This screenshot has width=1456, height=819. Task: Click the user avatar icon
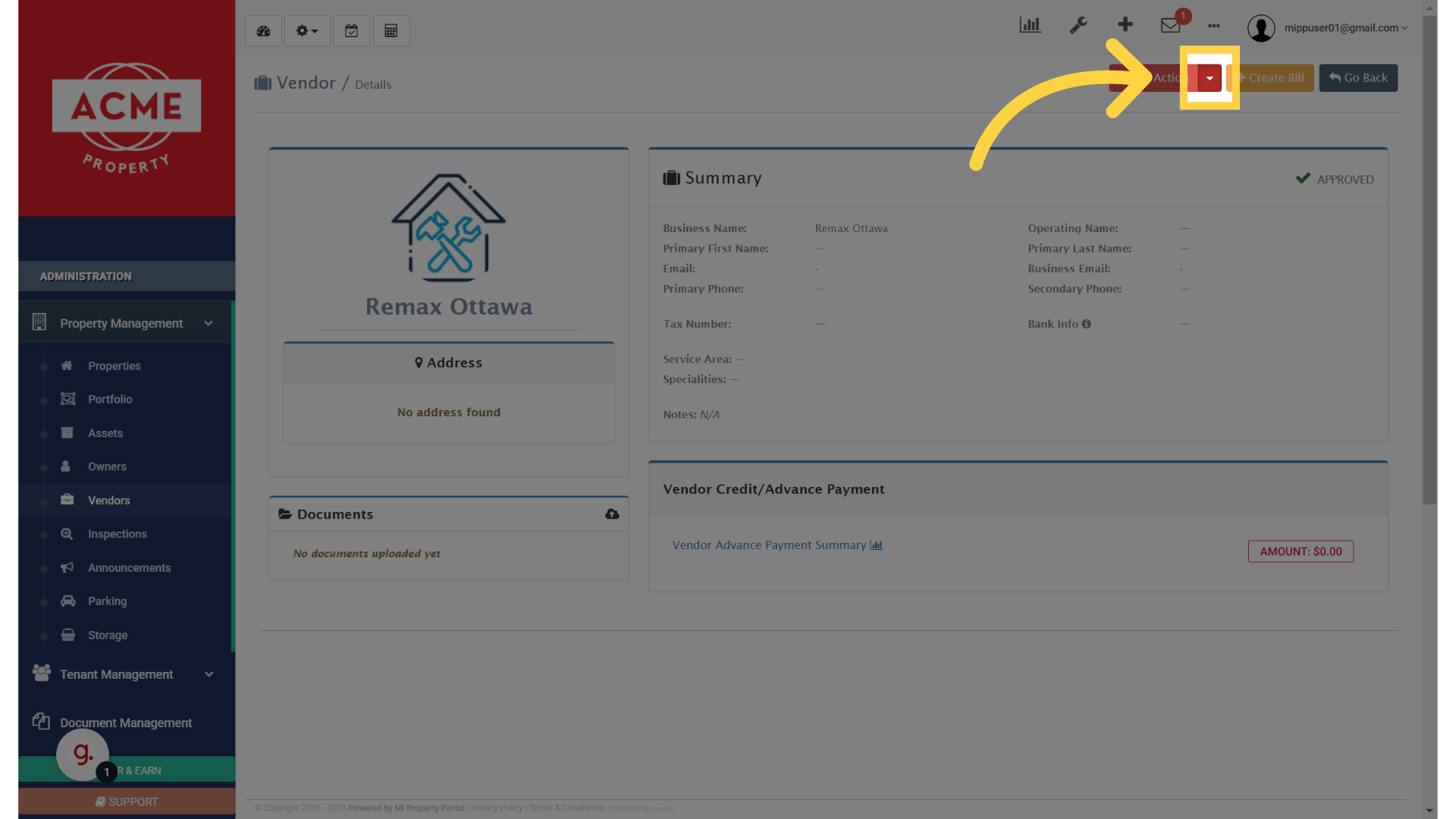point(1261,28)
